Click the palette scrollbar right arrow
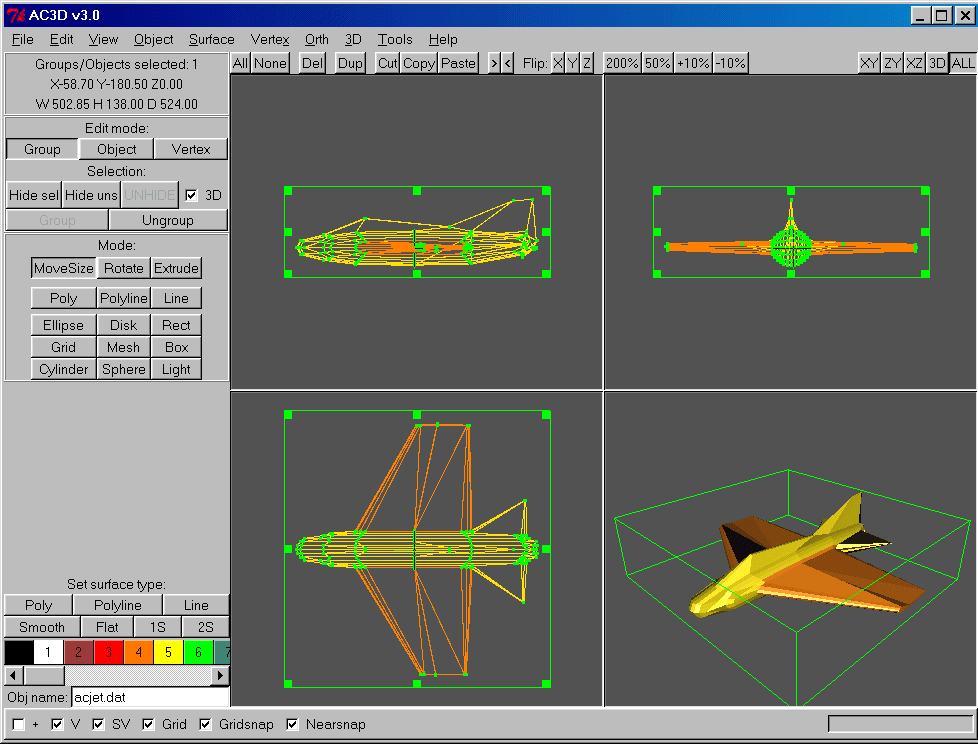This screenshot has height=744, width=978. pyautogui.click(x=222, y=676)
